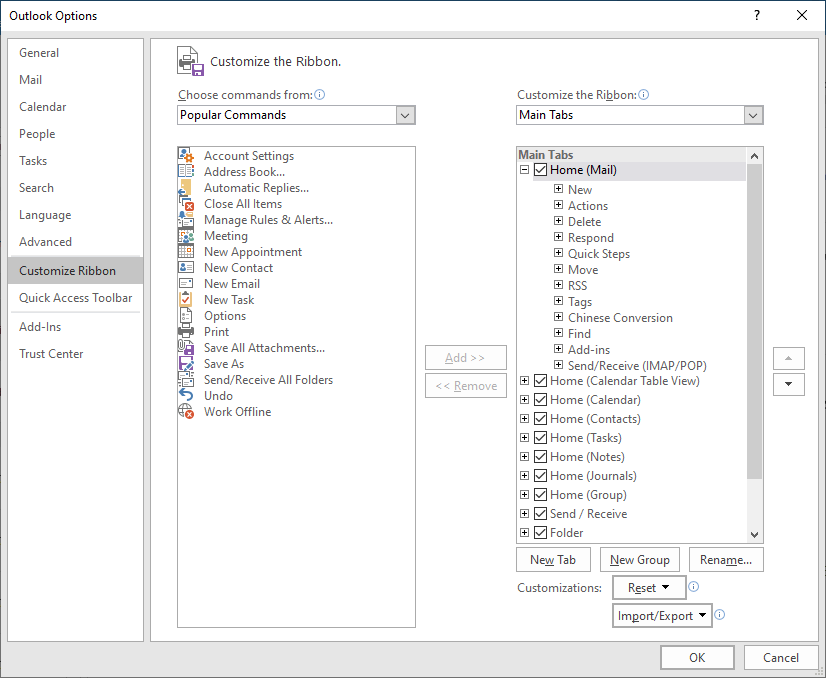Click the Add >> button
The height and width of the screenshot is (678, 826).
pos(466,358)
